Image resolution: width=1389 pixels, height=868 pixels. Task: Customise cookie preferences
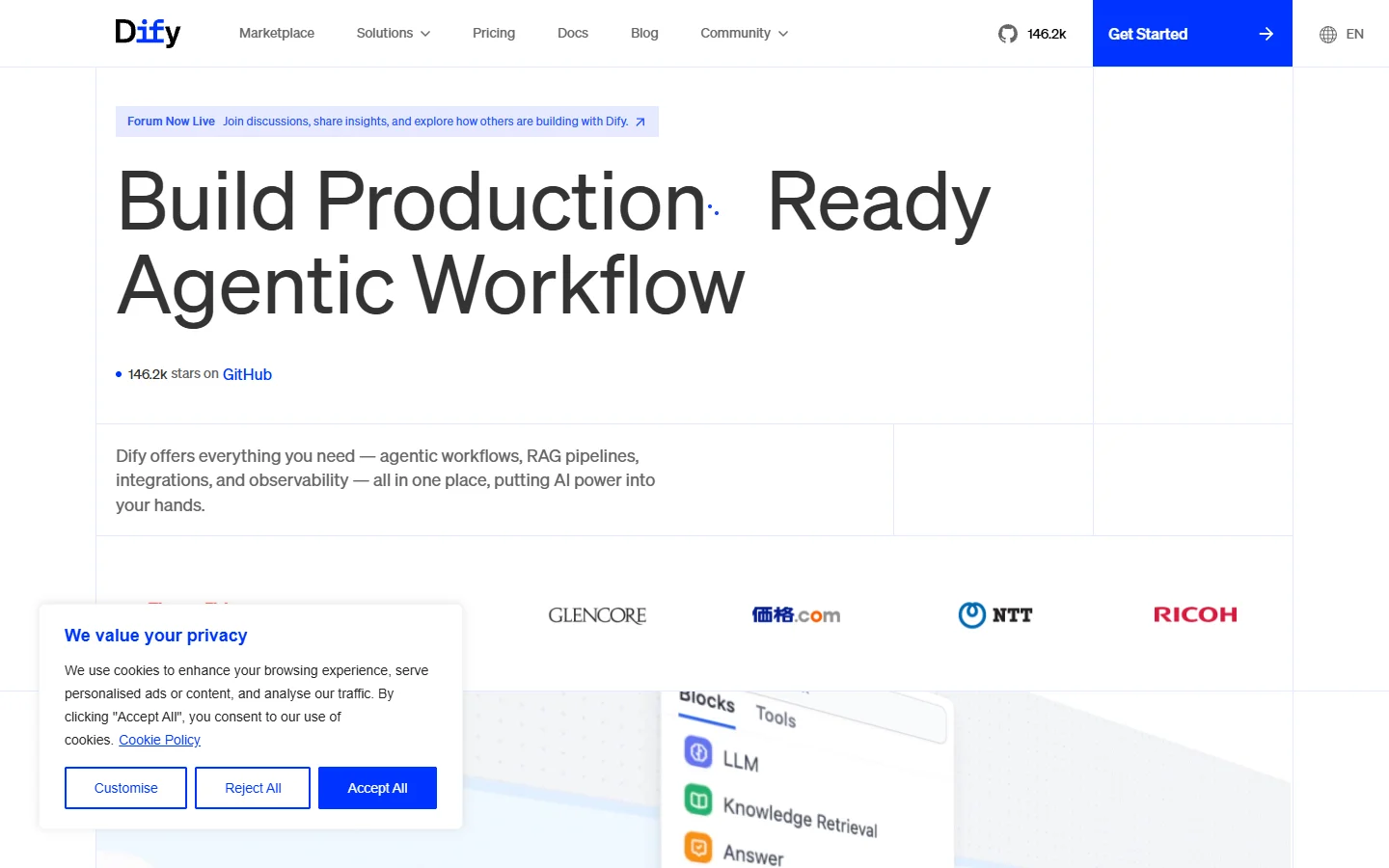pyautogui.click(x=125, y=788)
